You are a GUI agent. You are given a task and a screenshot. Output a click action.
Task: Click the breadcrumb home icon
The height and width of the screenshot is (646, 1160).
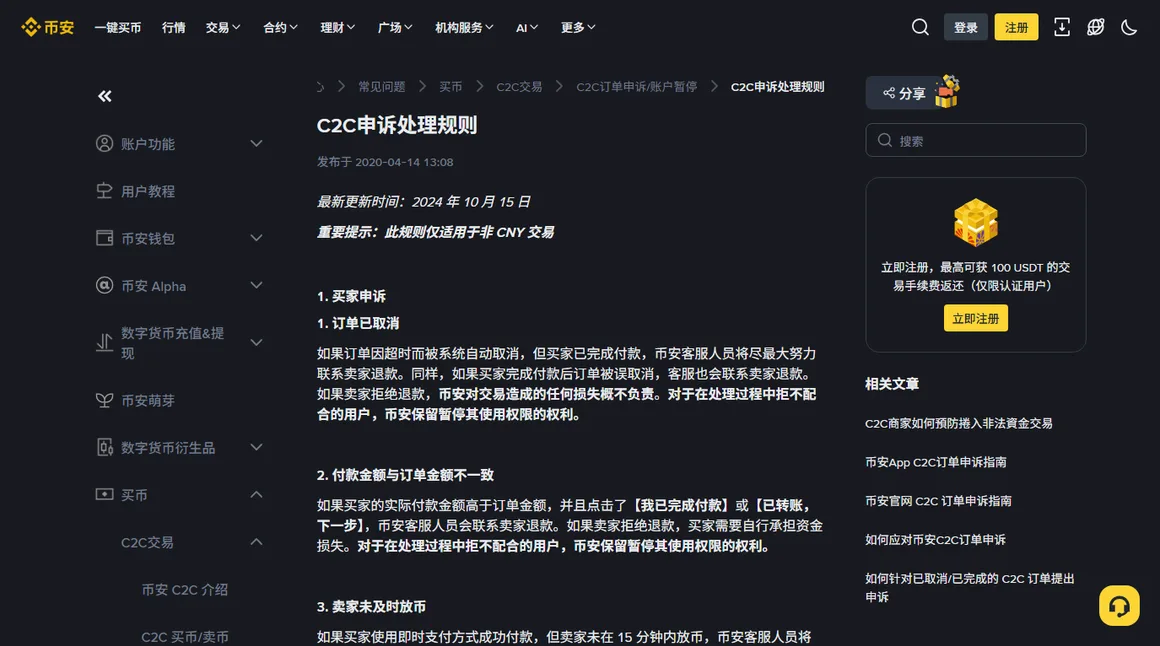pos(320,87)
